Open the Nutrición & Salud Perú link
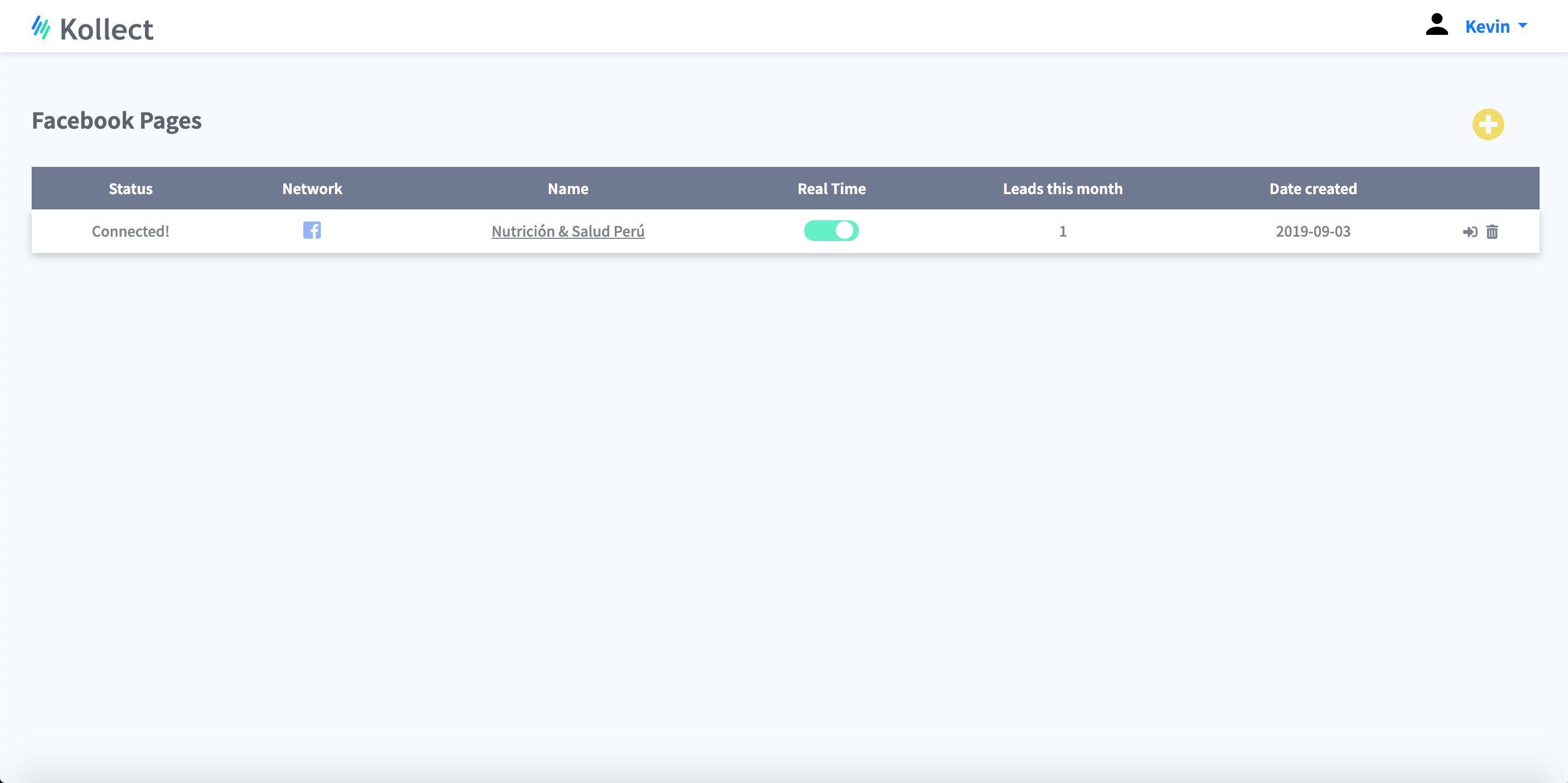The height and width of the screenshot is (783, 1568). pos(567,231)
